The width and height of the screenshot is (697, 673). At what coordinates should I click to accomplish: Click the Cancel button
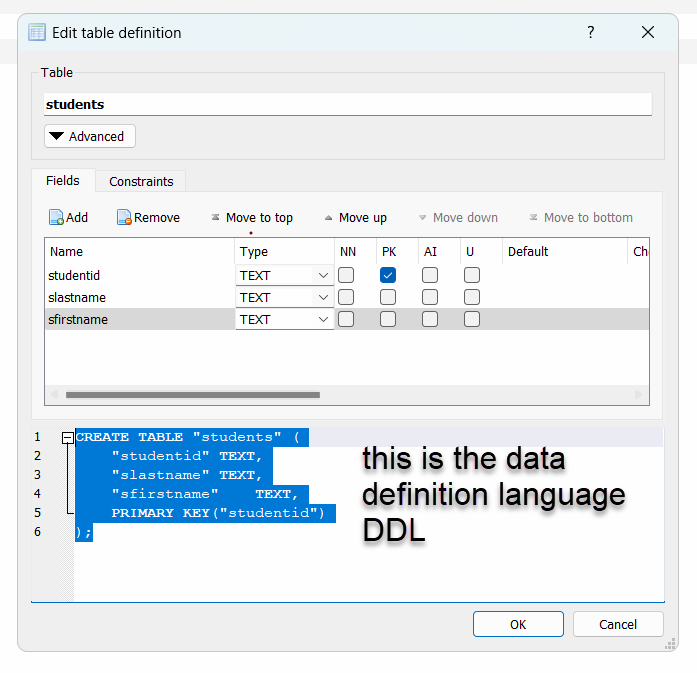[618, 624]
